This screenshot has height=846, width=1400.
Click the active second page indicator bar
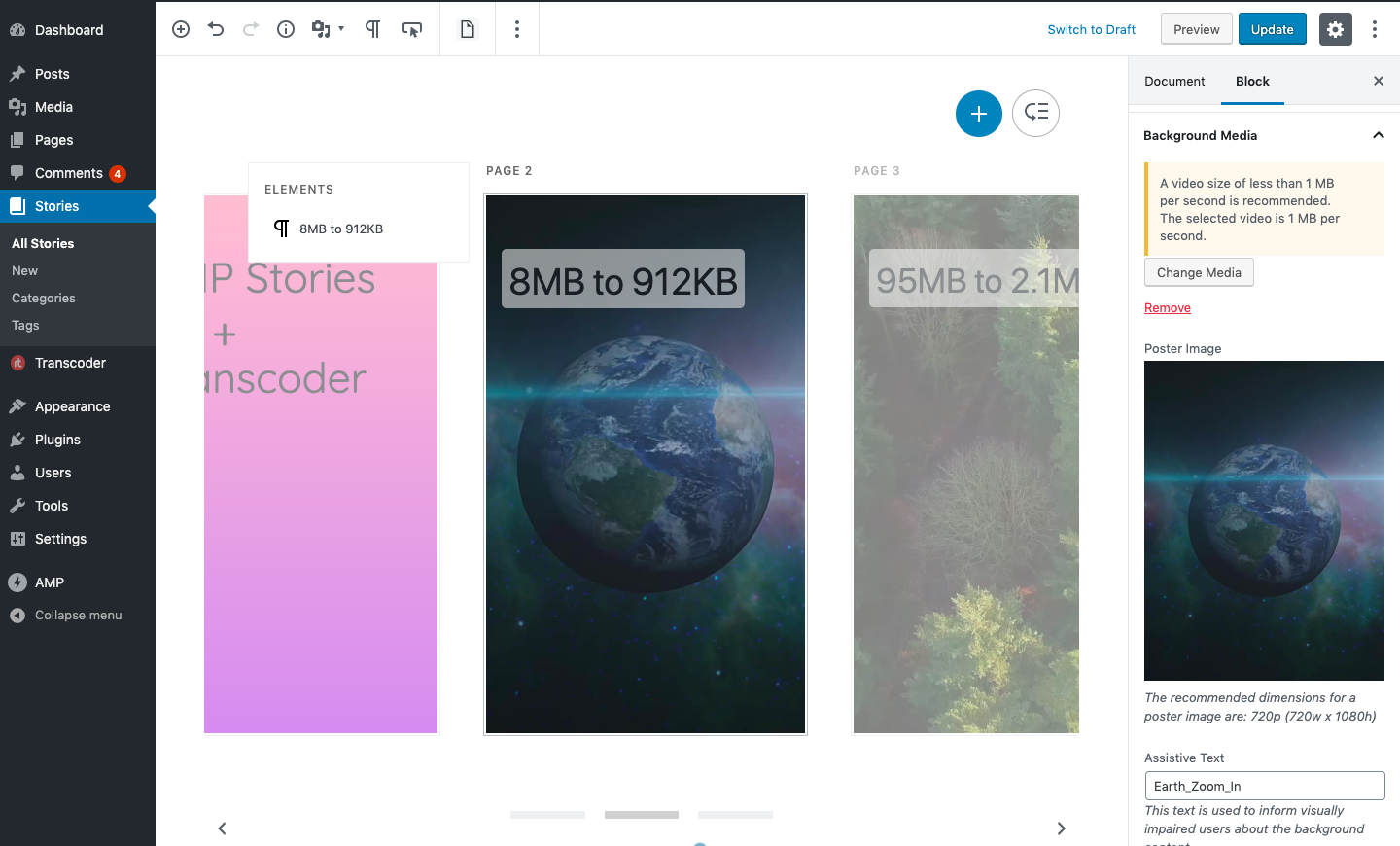(x=642, y=815)
